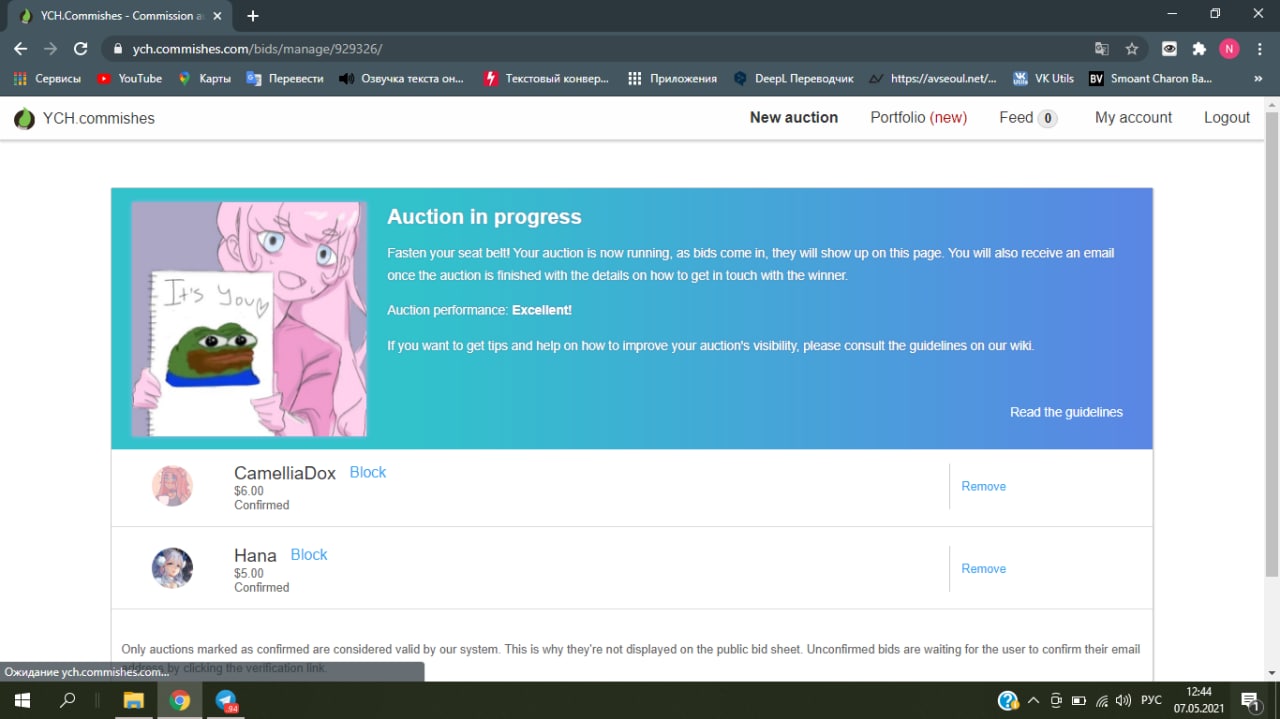Viewport: 1280px width, 719px height.
Task: Close the YCH.Commishes browser tab
Action: (x=219, y=16)
